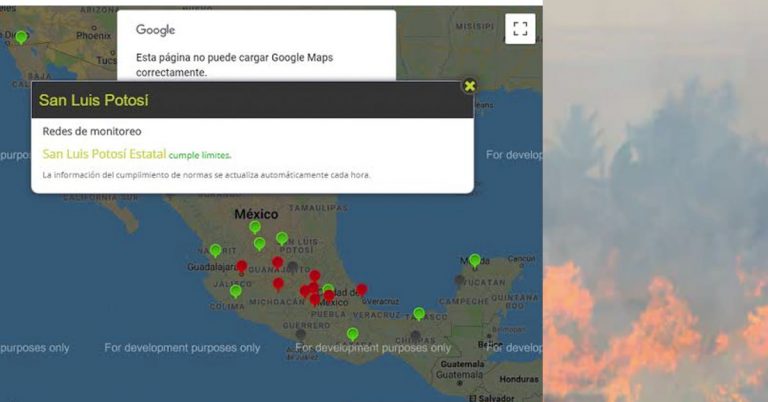This screenshot has height=402, width=768.
Task: Click the hourly update note text
Action: (206, 175)
